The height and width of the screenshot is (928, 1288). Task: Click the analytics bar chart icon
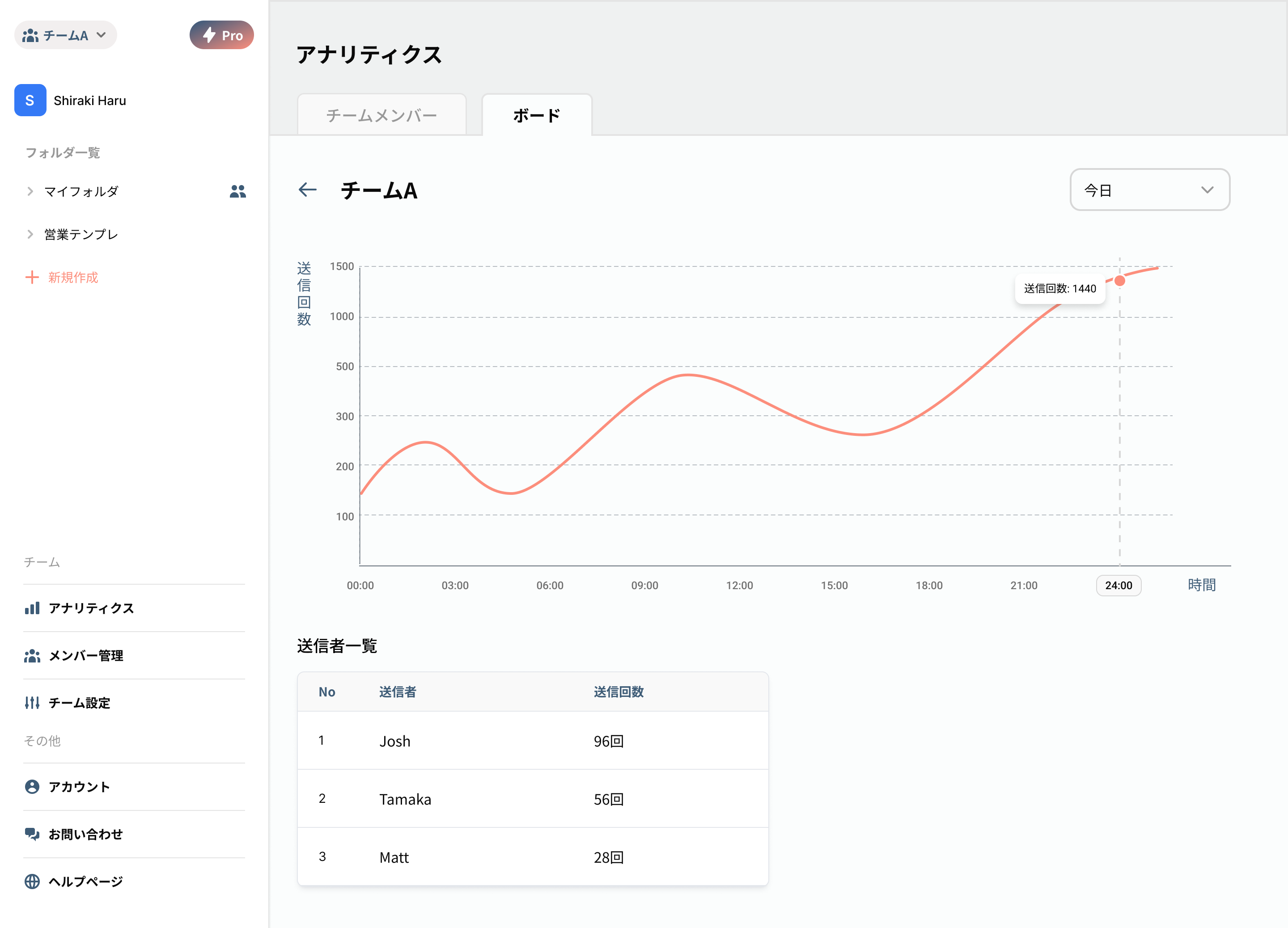point(32,608)
